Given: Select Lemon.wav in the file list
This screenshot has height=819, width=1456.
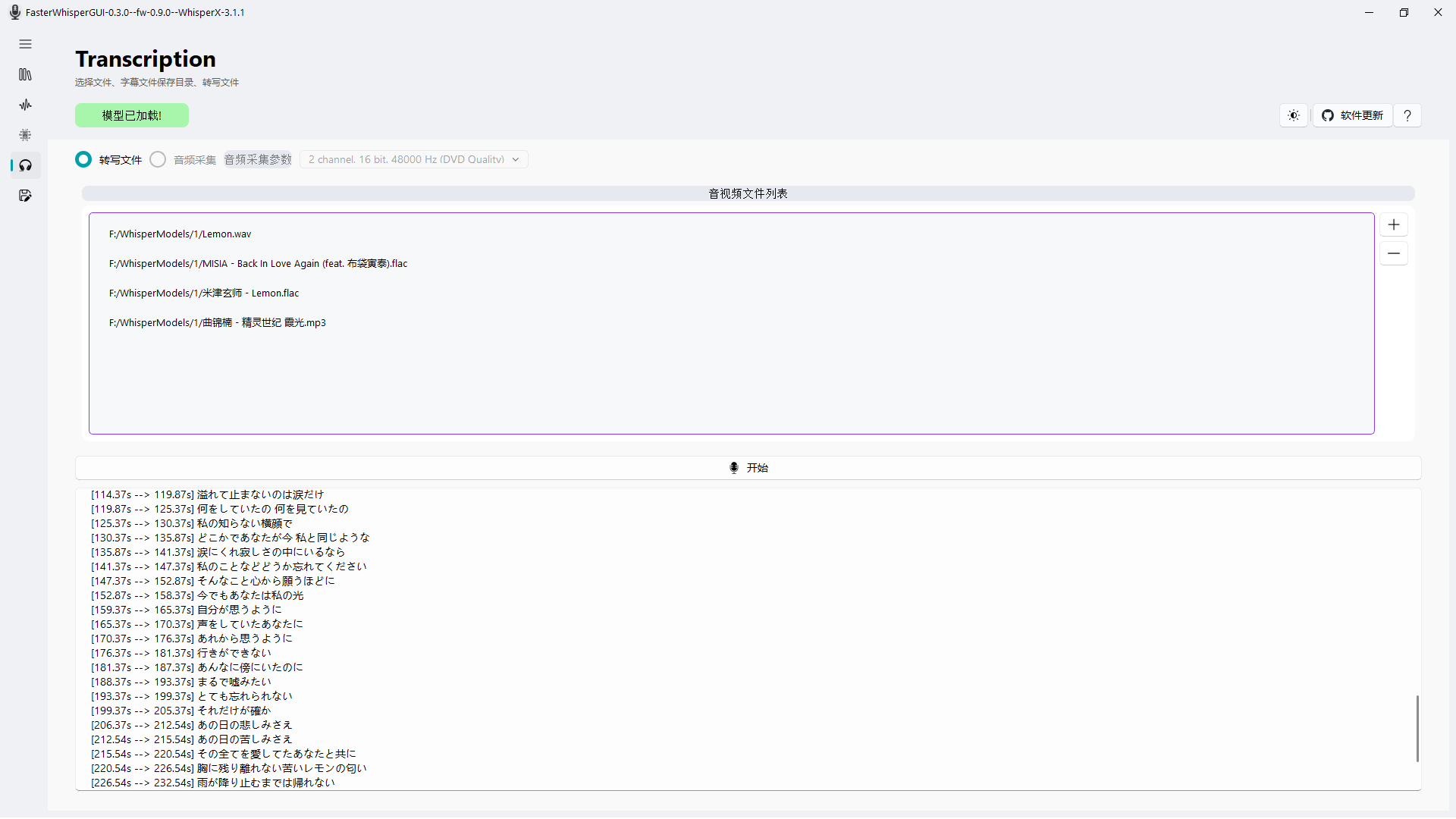Looking at the screenshot, I should click(x=180, y=234).
